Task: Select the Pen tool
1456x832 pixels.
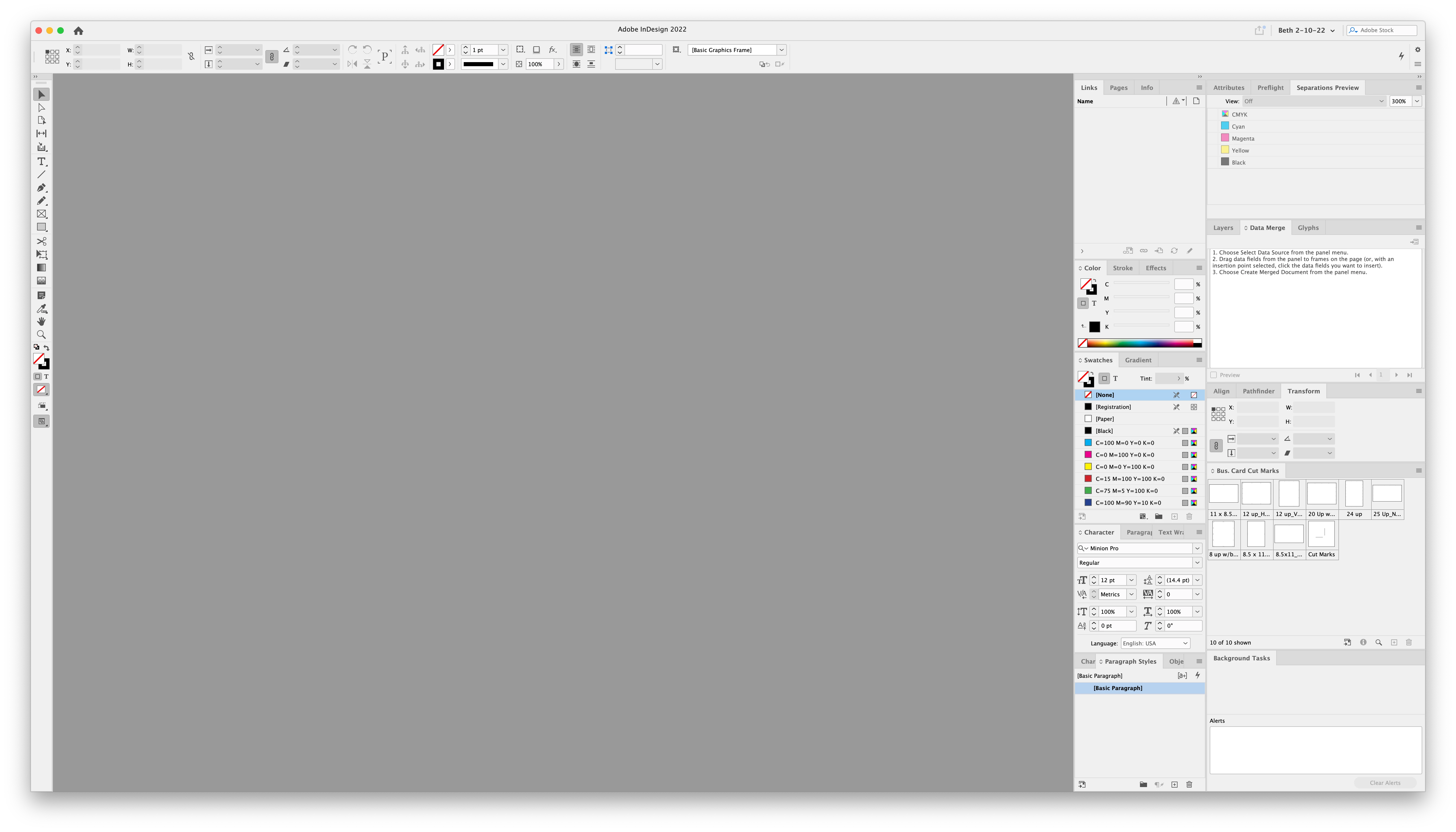Action: coord(41,187)
